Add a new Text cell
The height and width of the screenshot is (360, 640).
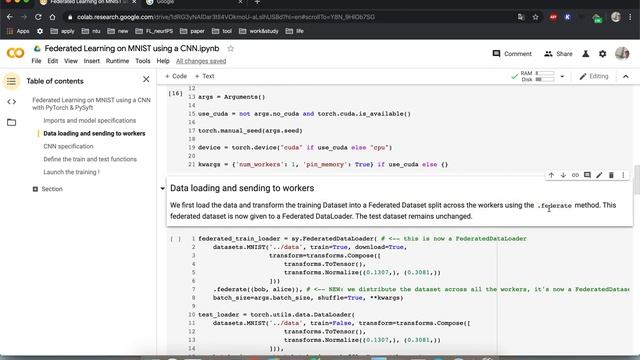pos(204,76)
